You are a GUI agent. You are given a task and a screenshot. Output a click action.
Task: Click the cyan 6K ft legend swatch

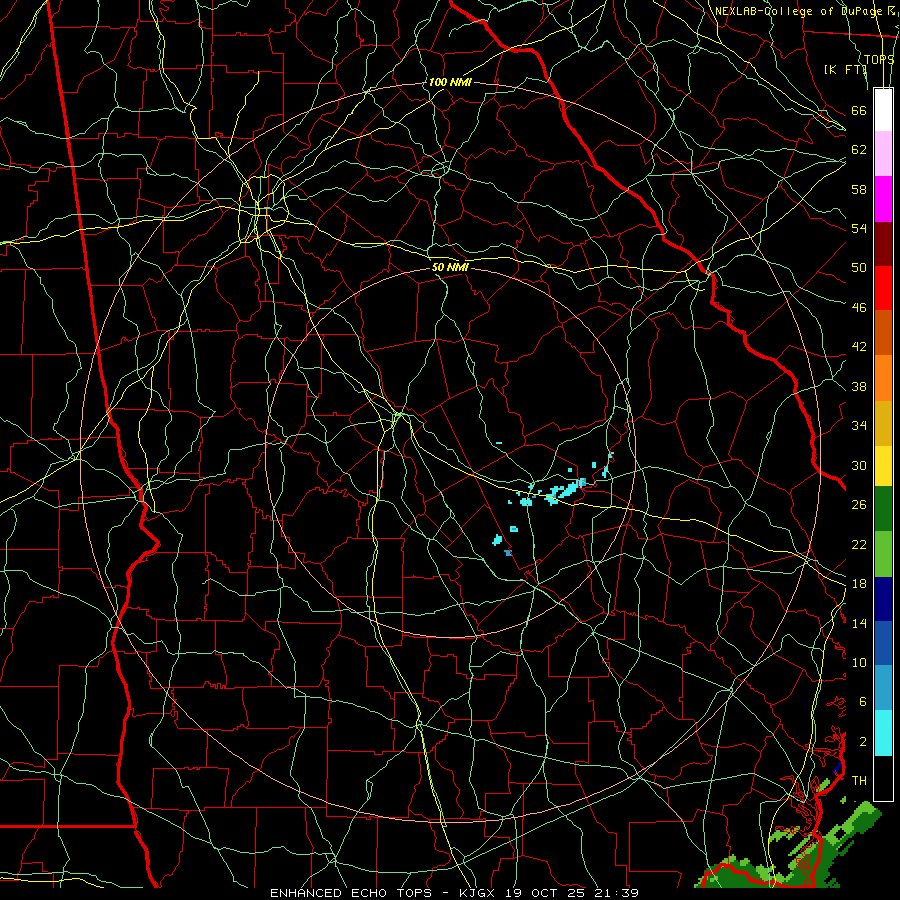point(883,733)
